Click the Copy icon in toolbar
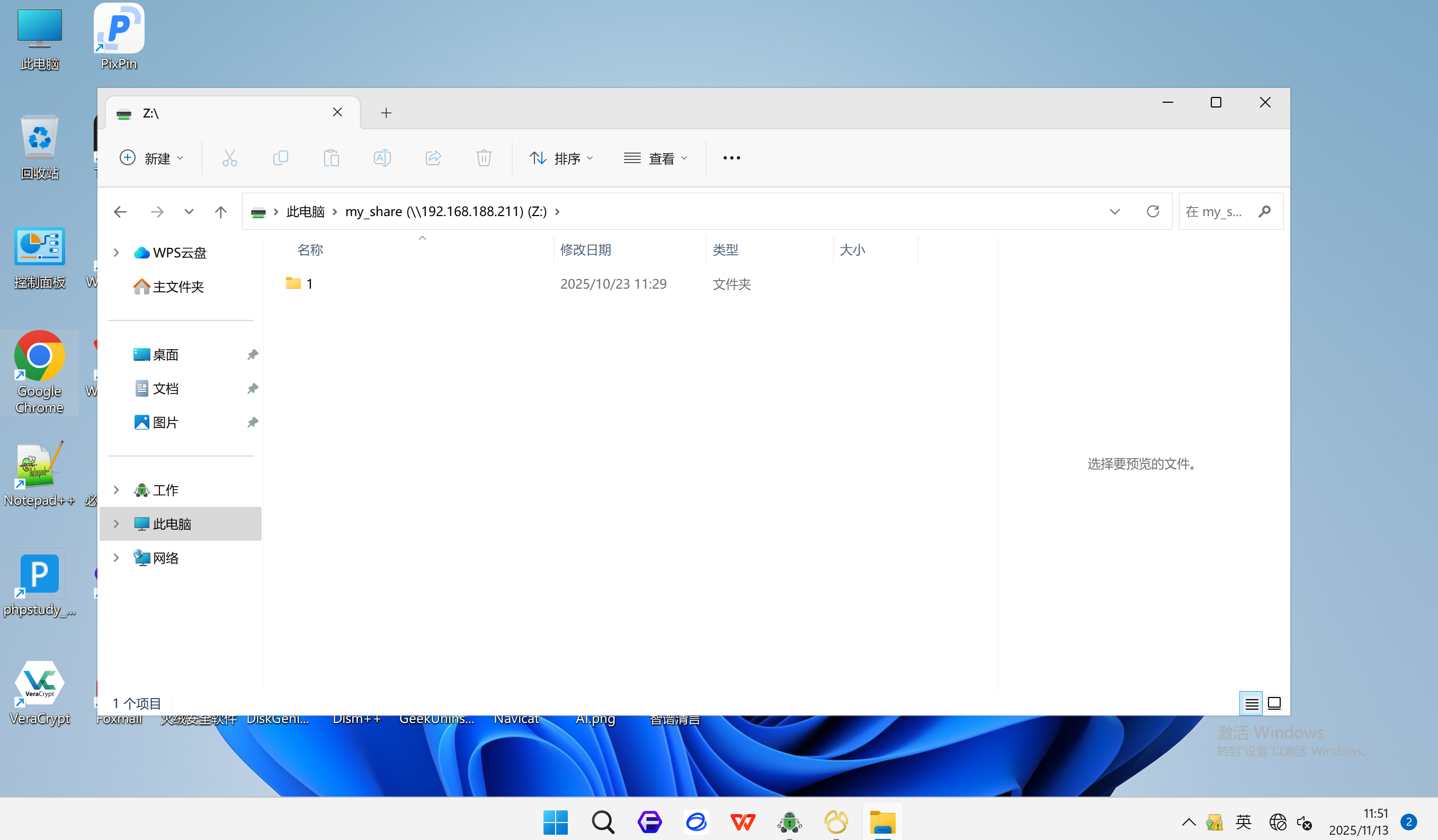 click(x=280, y=158)
